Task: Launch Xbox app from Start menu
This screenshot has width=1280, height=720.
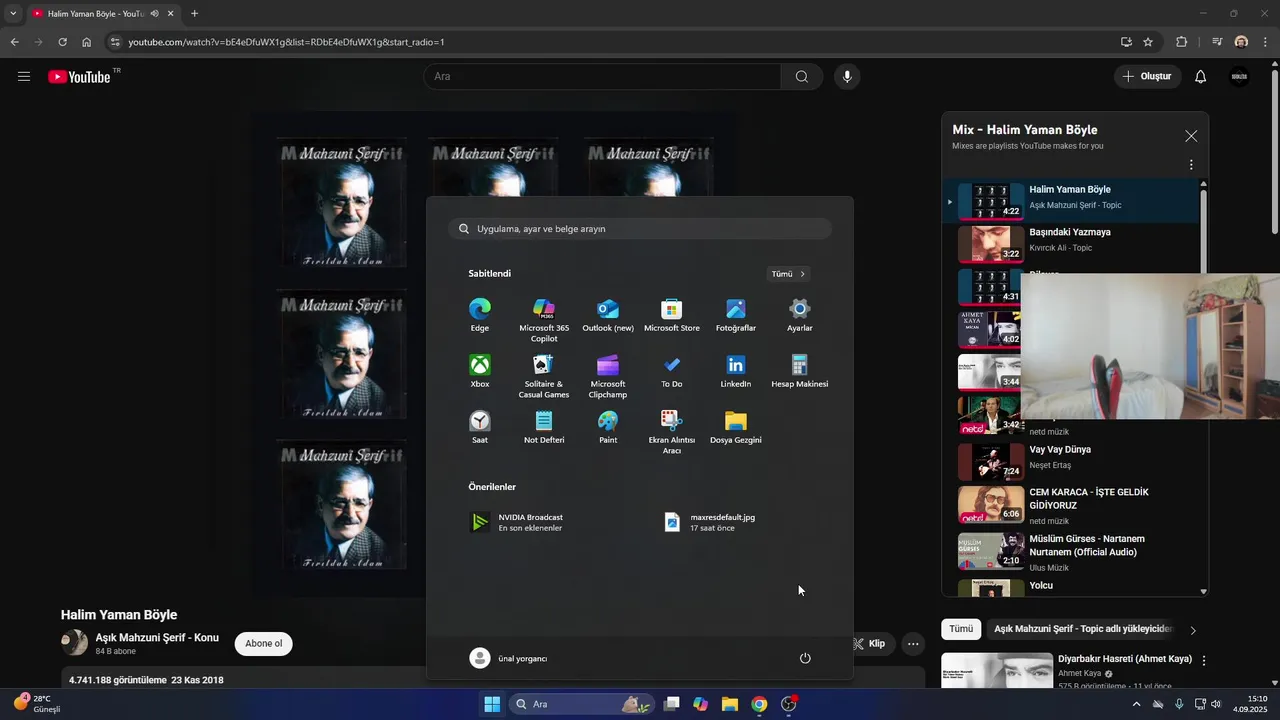Action: [x=480, y=371]
